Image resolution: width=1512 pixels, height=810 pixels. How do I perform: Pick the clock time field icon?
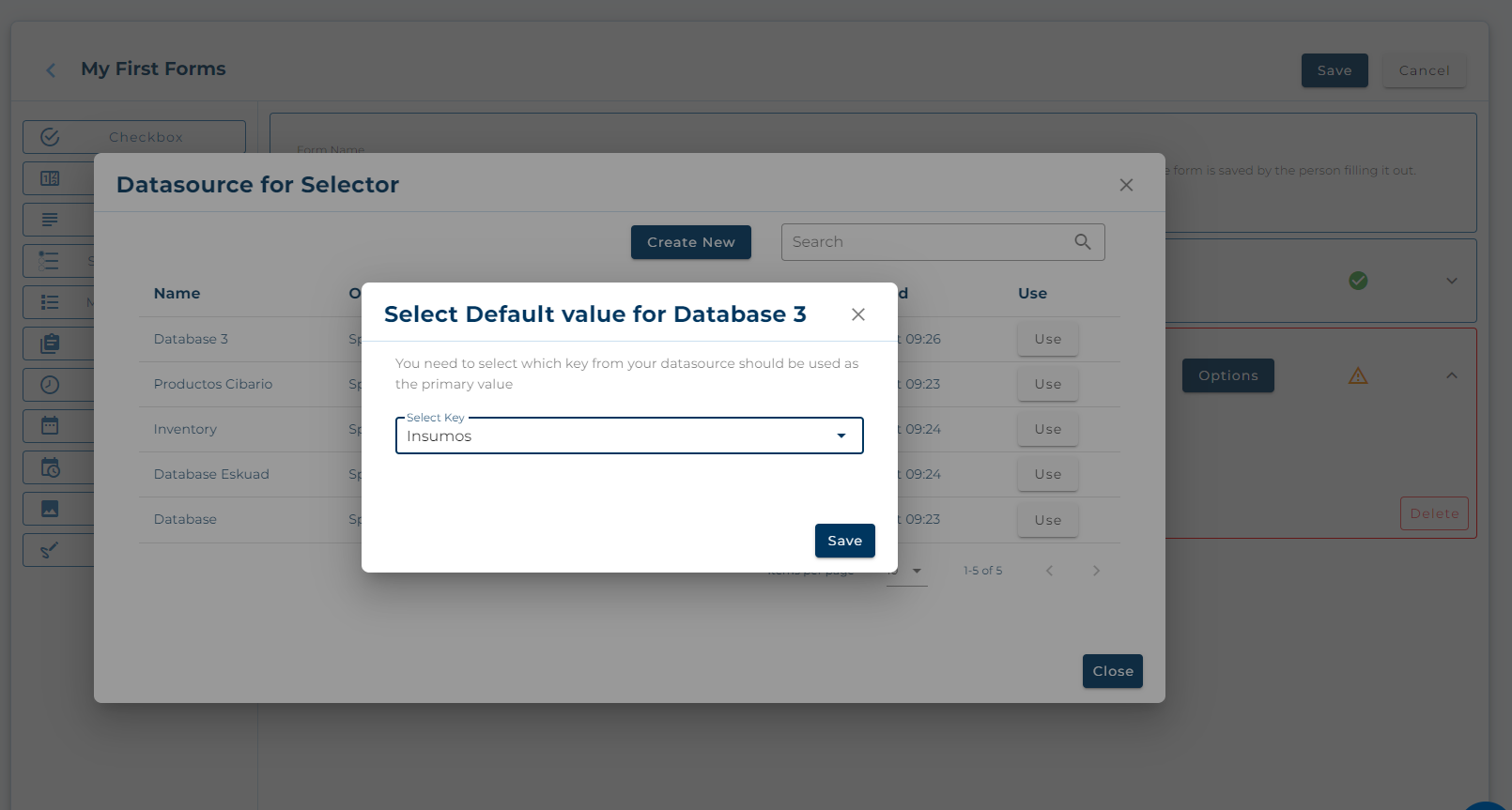tap(51, 385)
